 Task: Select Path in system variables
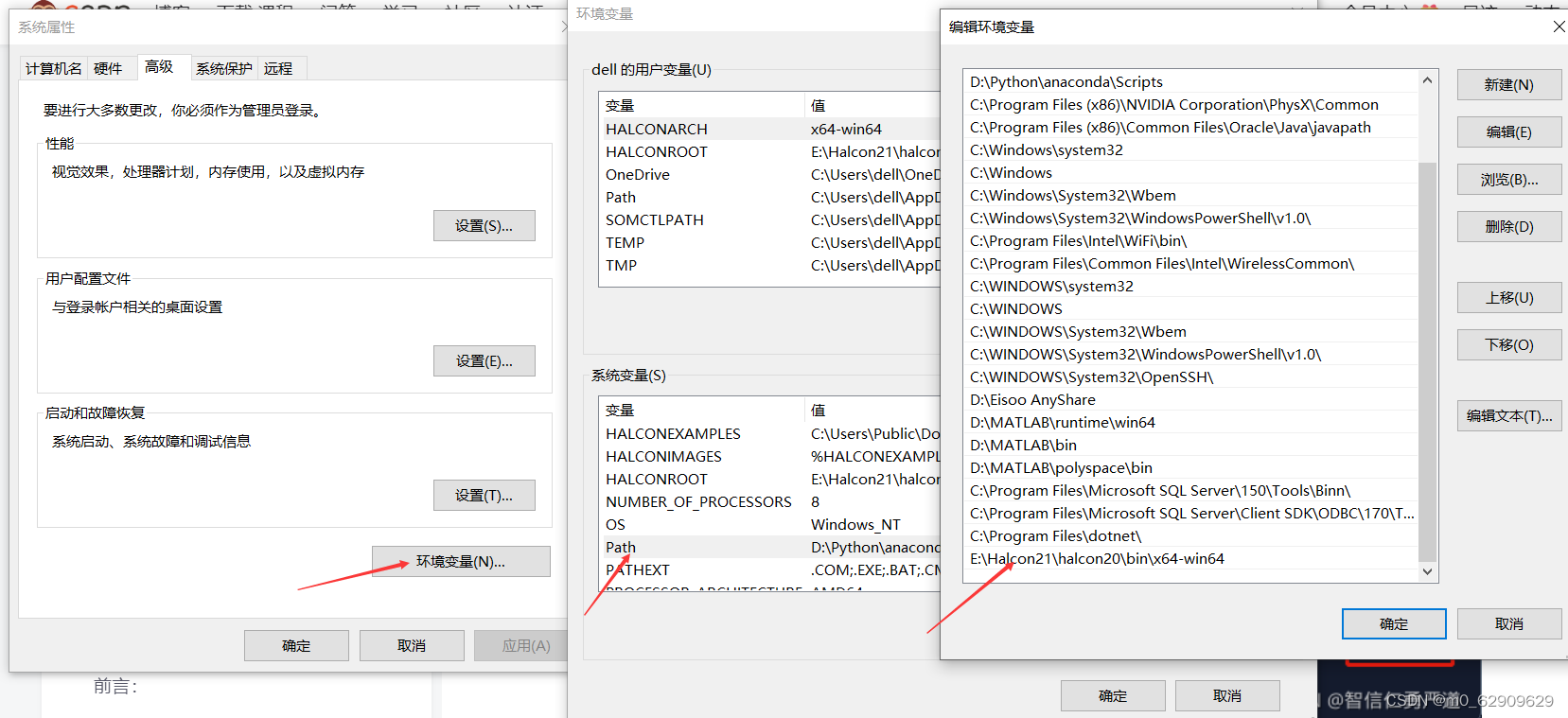(769, 548)
